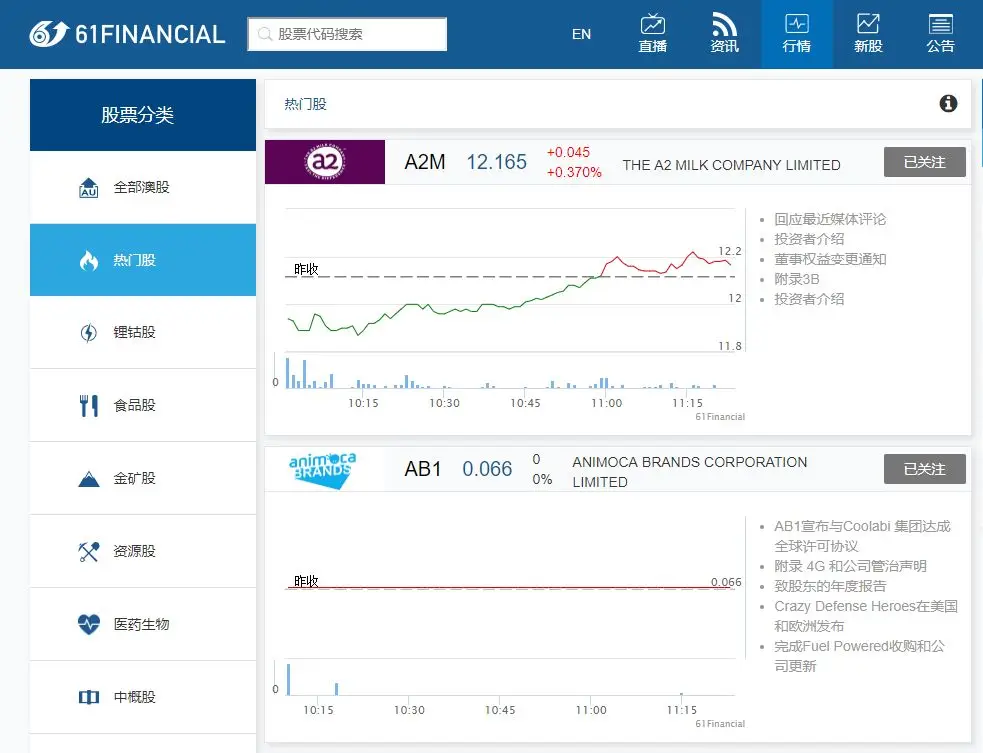The height and width of the screenshot is (753, 983).
Task: Open the A2M stock ticker
Action: pos(424,162)
